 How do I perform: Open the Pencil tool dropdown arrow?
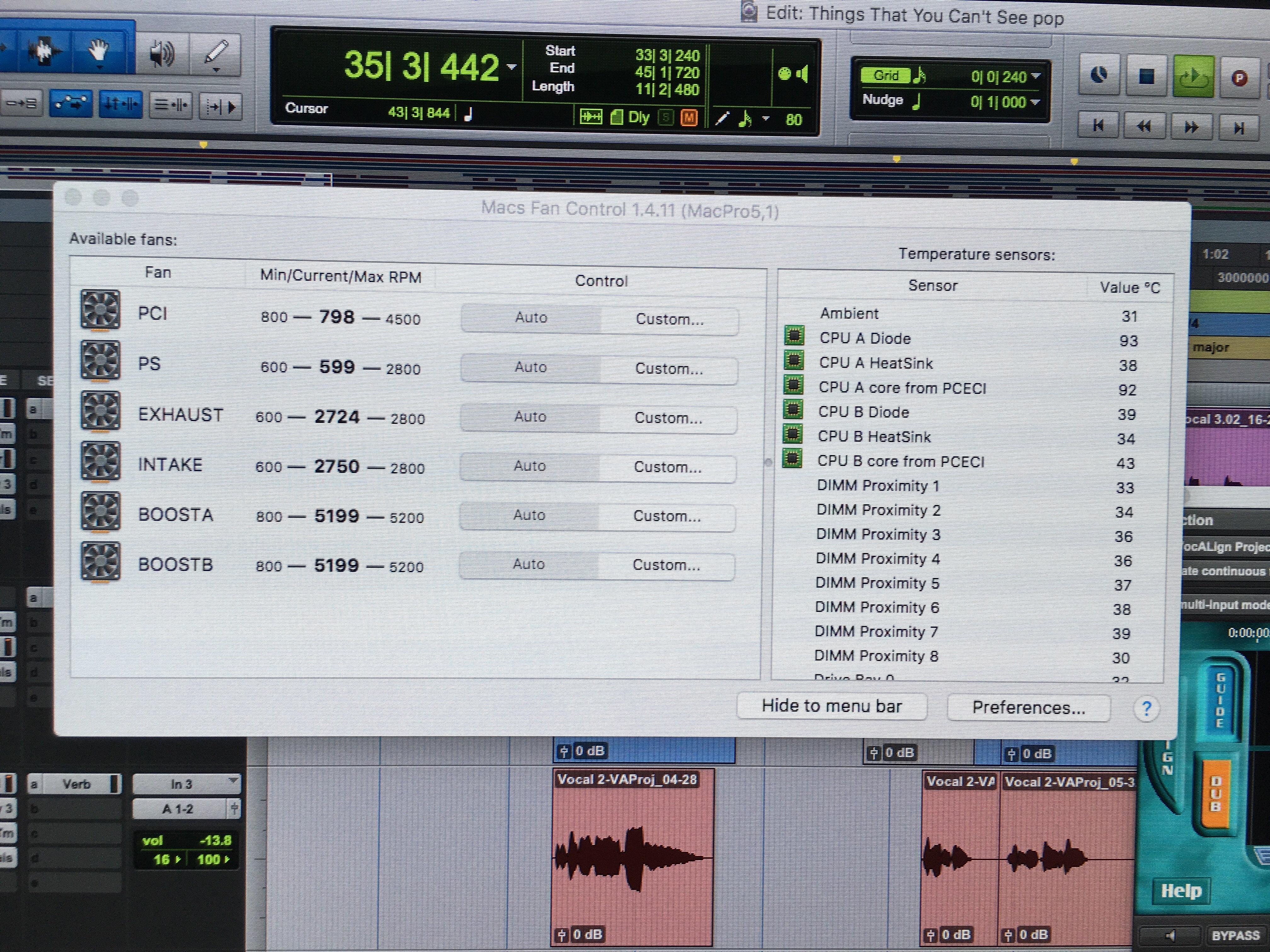pyautogui.click(x=216, y=71)
